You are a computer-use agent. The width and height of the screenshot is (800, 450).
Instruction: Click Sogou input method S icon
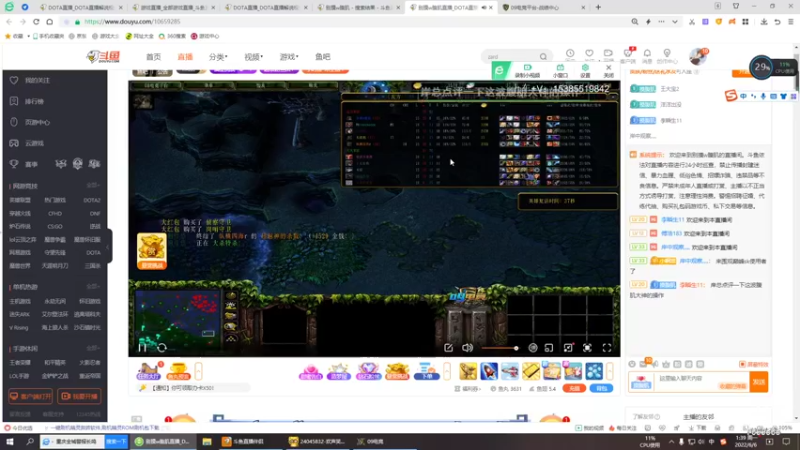coord(731,95)
